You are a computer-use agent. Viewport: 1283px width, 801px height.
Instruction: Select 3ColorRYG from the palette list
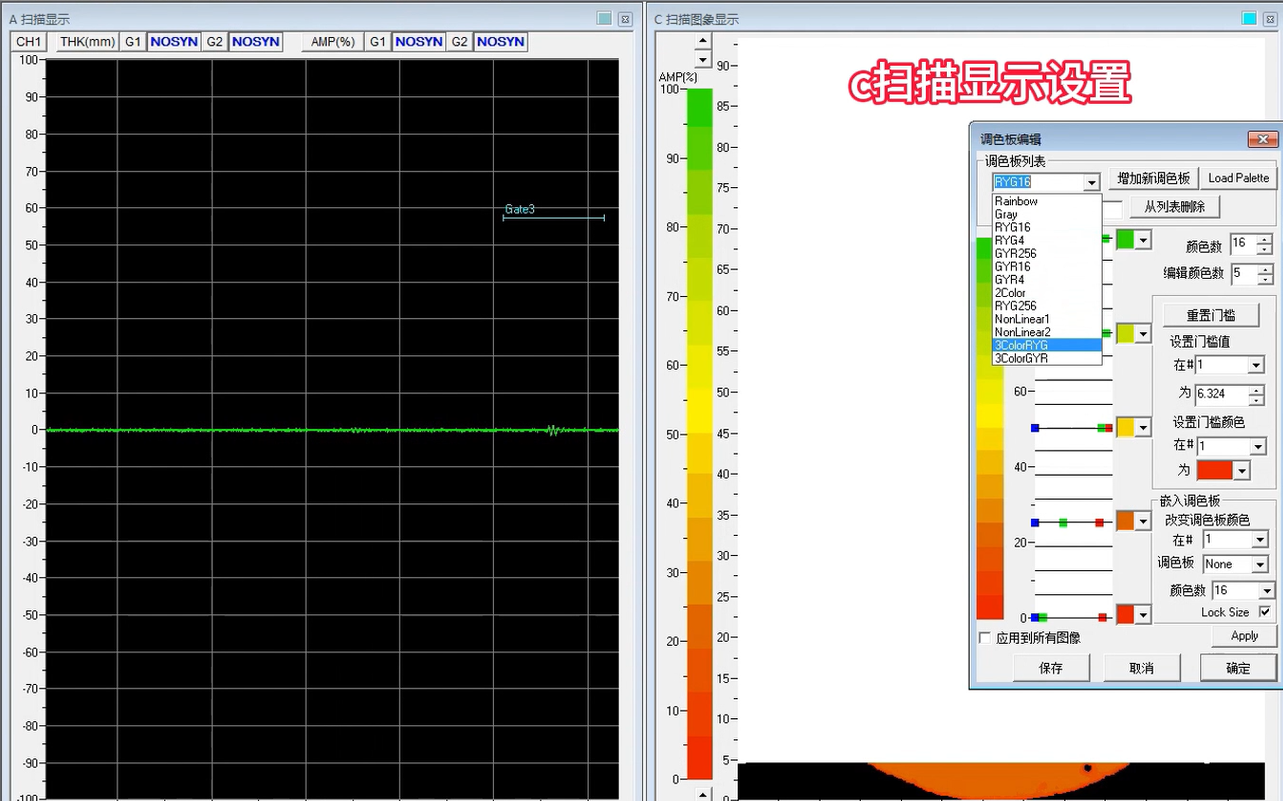(x=1046, y=345)
